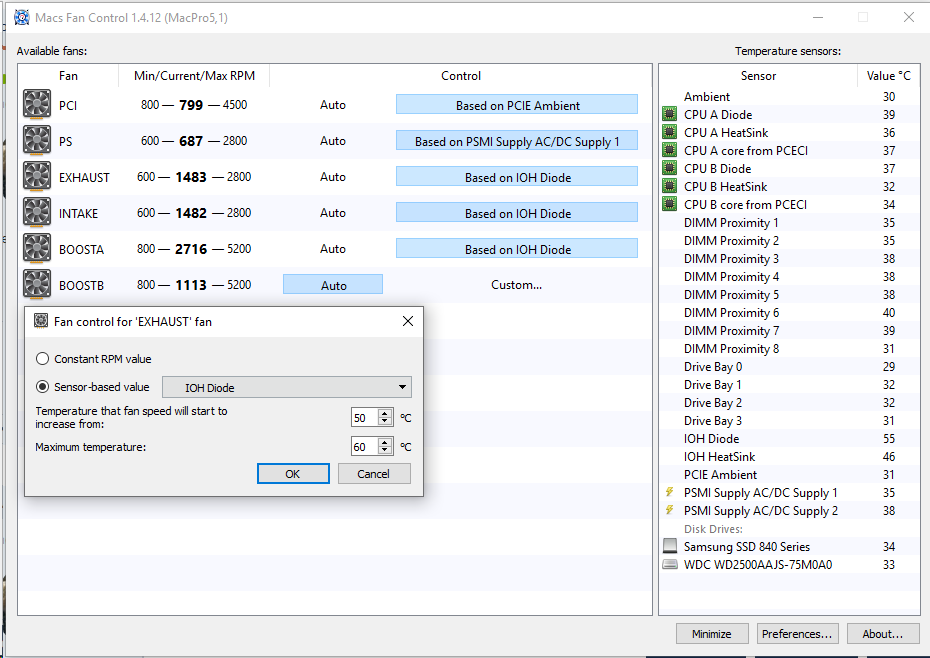Screen dimensions: 930x658
Task: Decrease the maximum temperature with down arrow
Action: point(385,450)
